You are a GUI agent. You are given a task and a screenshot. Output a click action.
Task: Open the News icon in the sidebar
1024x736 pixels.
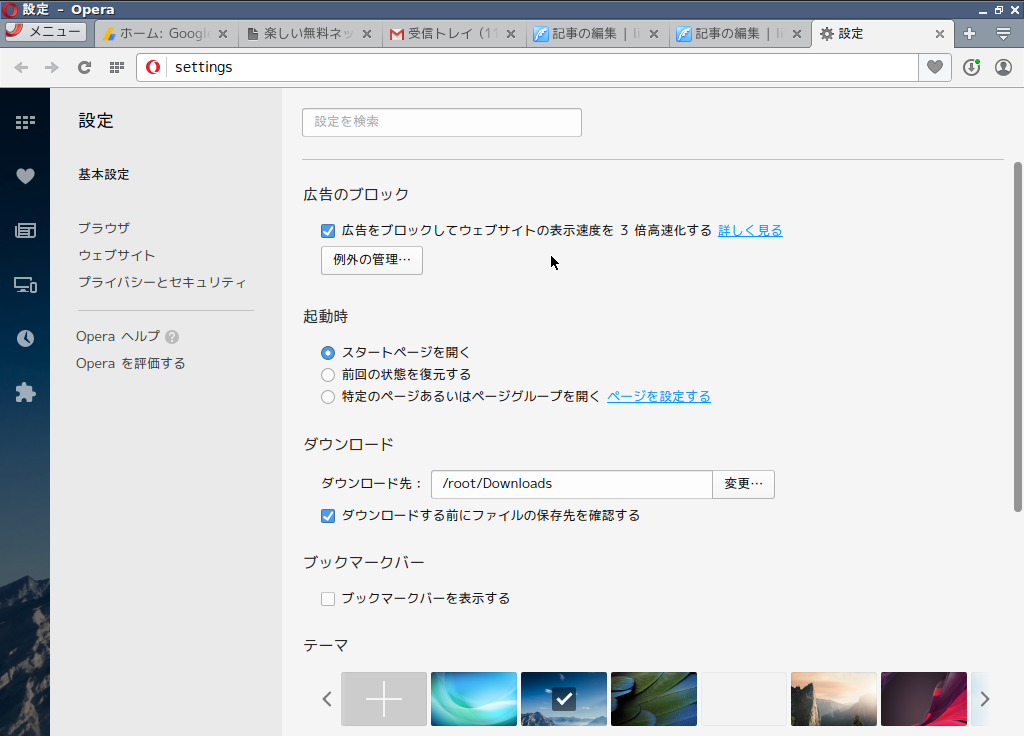[x=25, y=230]
